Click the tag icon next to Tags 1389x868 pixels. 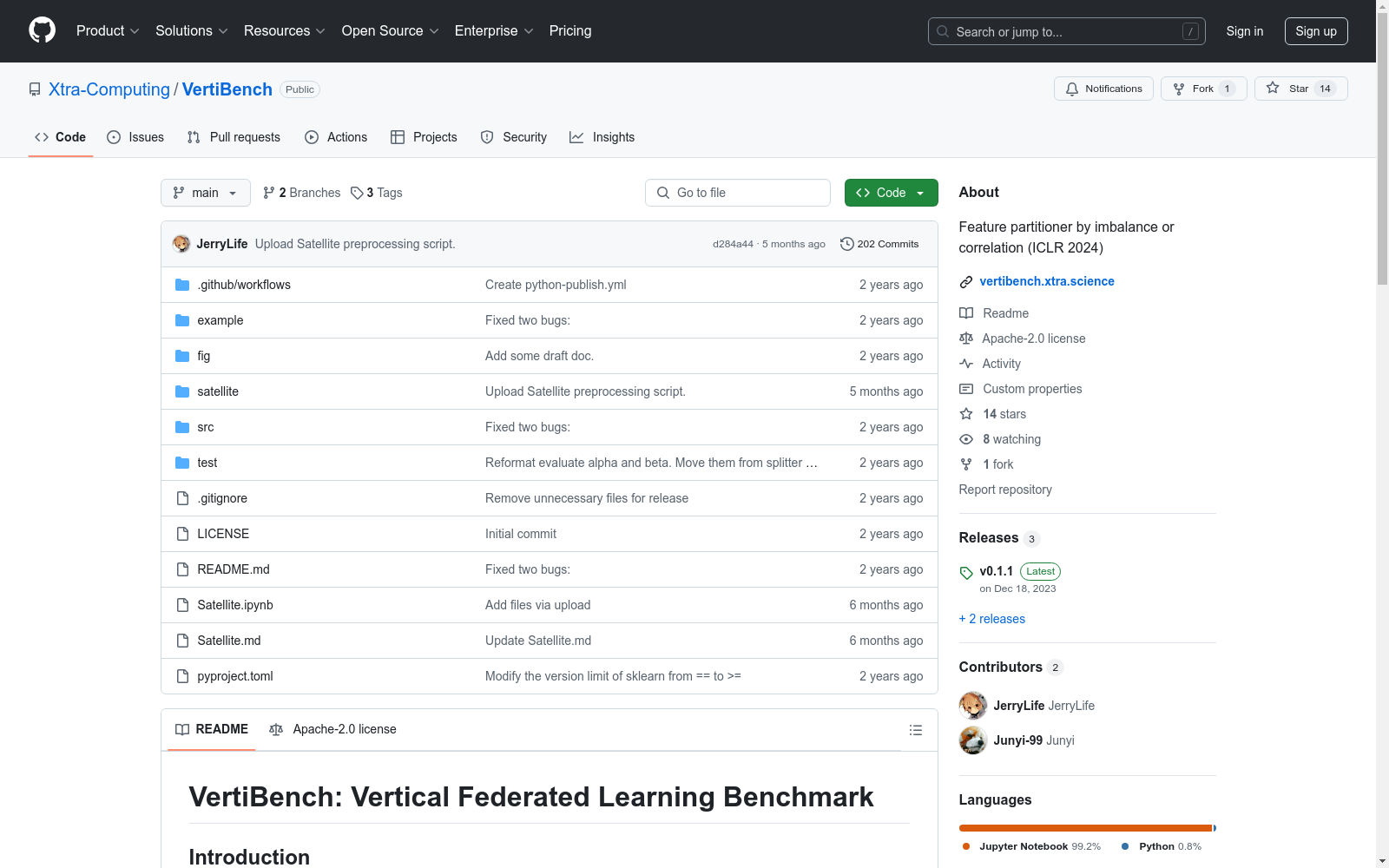click(x=357, y=193)
